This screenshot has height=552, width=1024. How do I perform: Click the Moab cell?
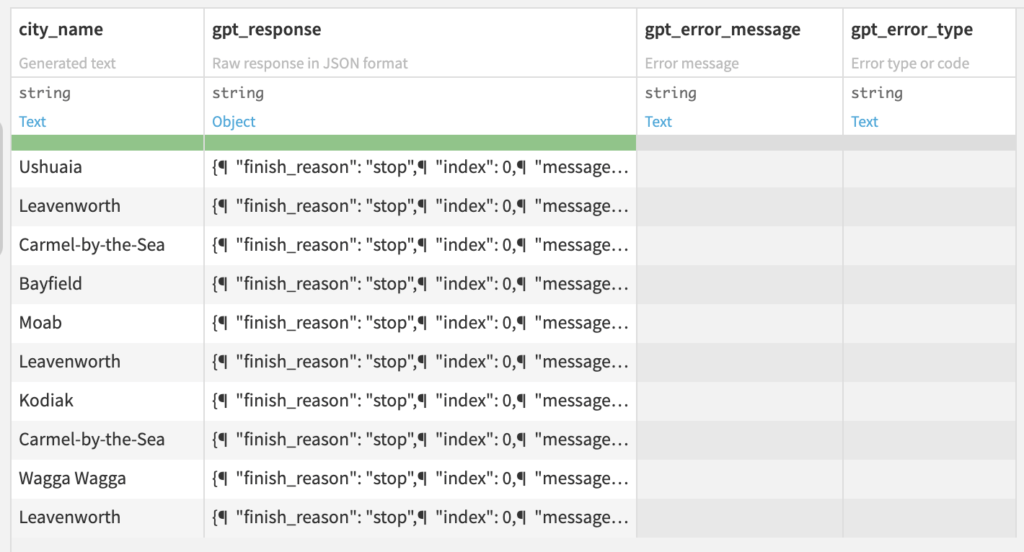41,323
